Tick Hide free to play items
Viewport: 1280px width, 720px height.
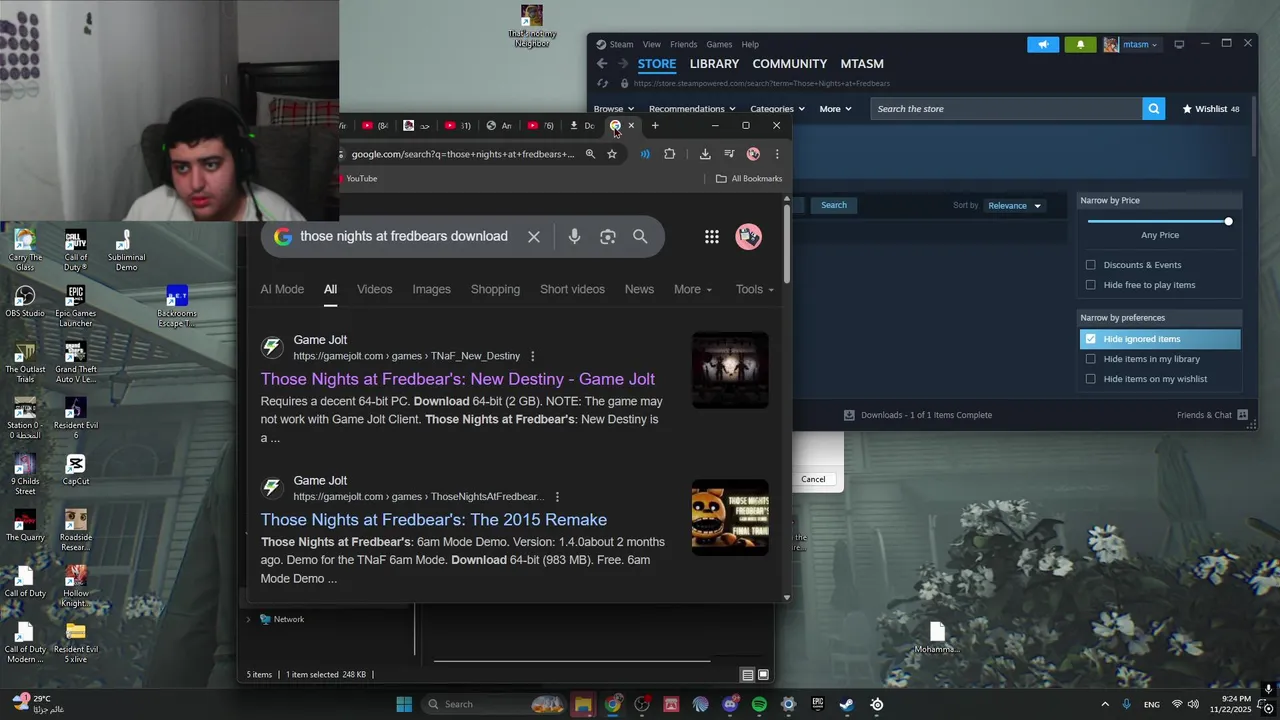1091,285
